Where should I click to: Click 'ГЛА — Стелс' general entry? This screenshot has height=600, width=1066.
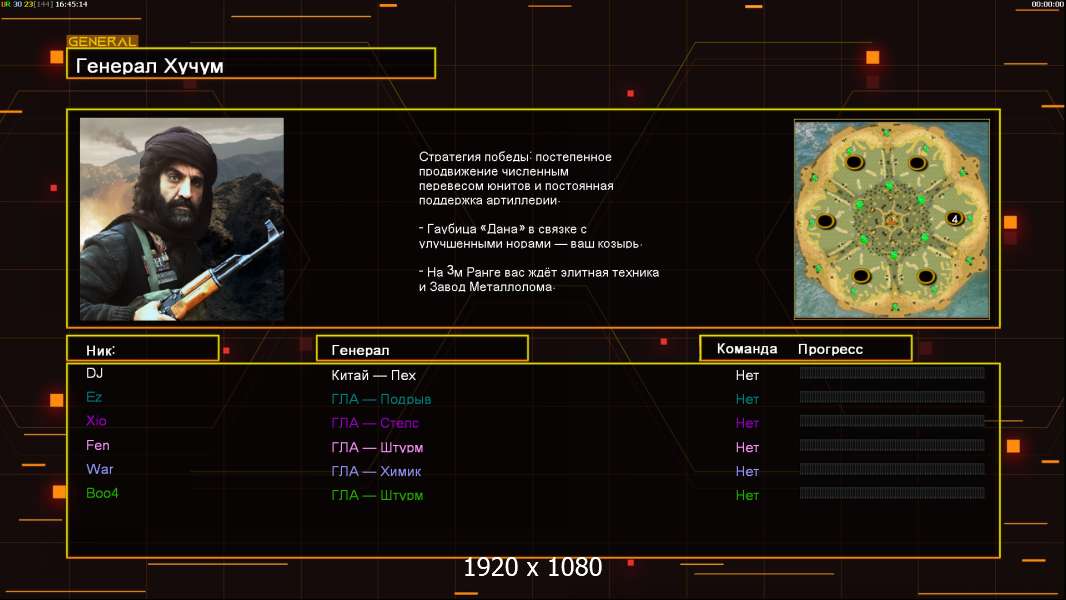pyautogui.click(x=375, y=423)
